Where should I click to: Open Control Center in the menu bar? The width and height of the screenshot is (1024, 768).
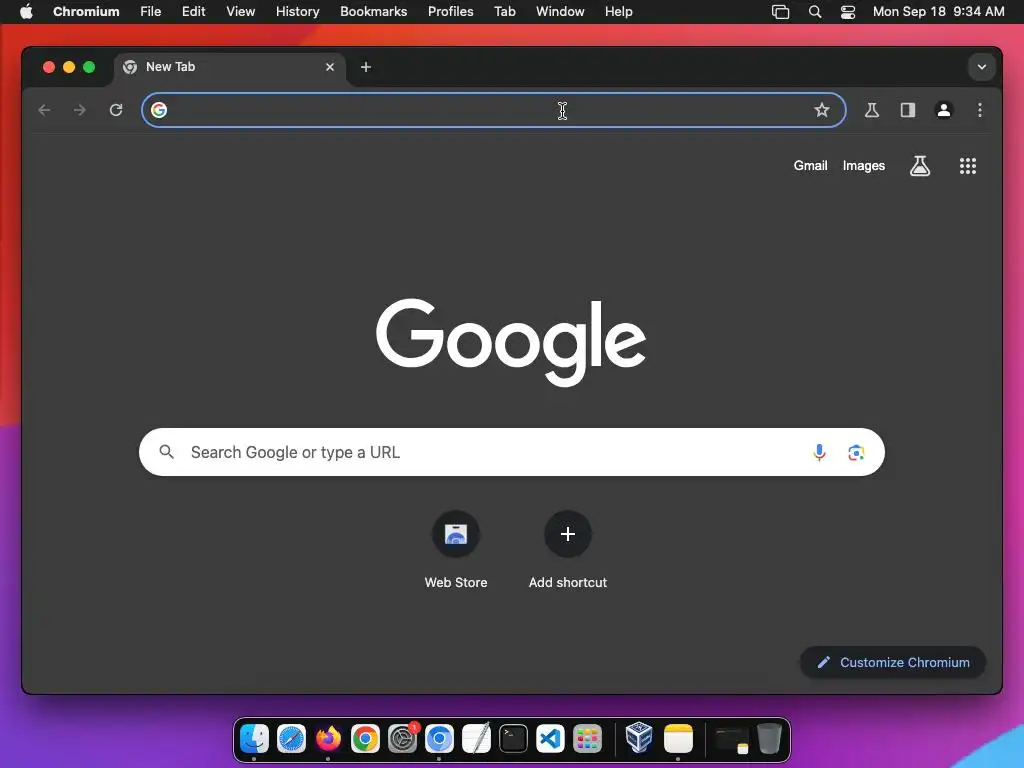848,11
